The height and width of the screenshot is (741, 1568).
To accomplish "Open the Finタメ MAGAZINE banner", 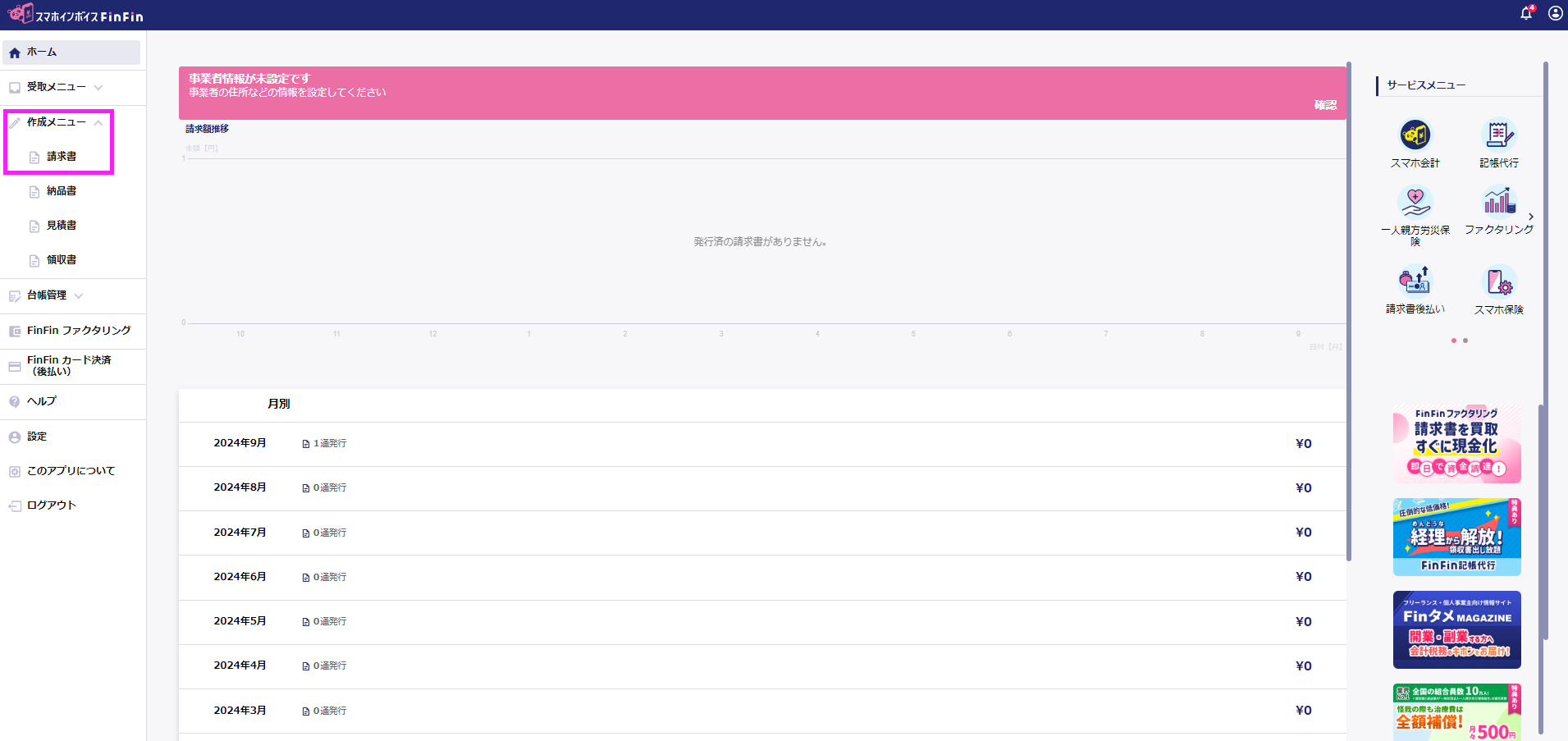I will point(1457,629).
